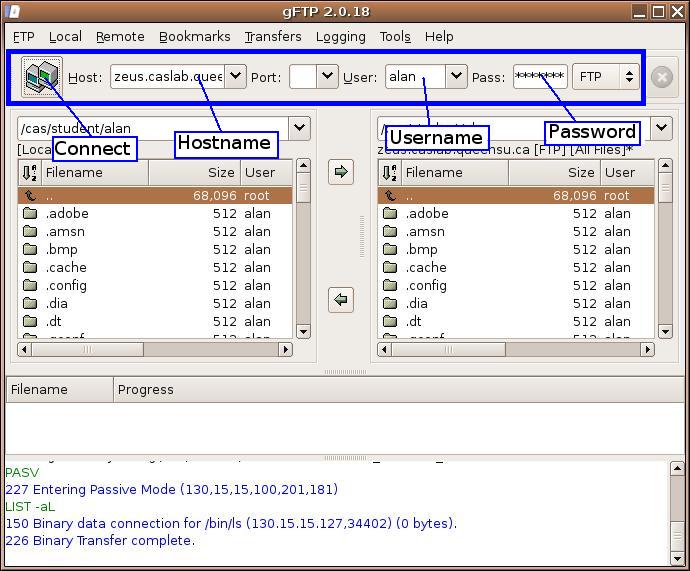Select the .cache folder in local pane

155,268
